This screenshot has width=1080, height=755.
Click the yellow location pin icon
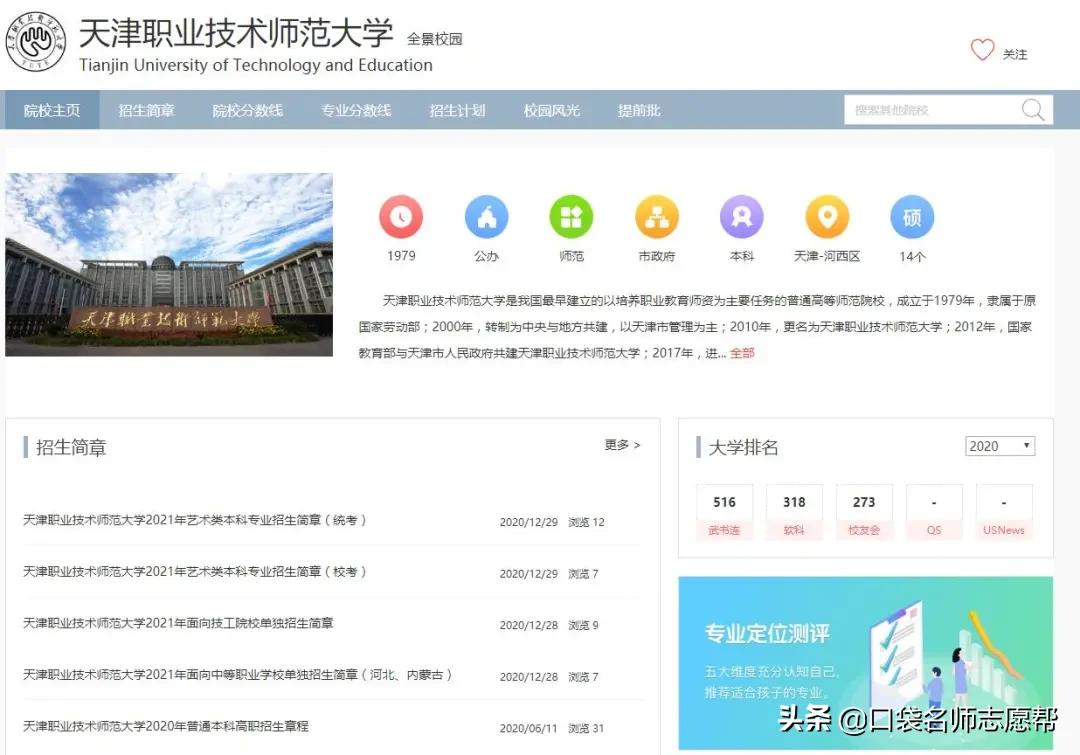pyautogui.click(x=827, y=217)
